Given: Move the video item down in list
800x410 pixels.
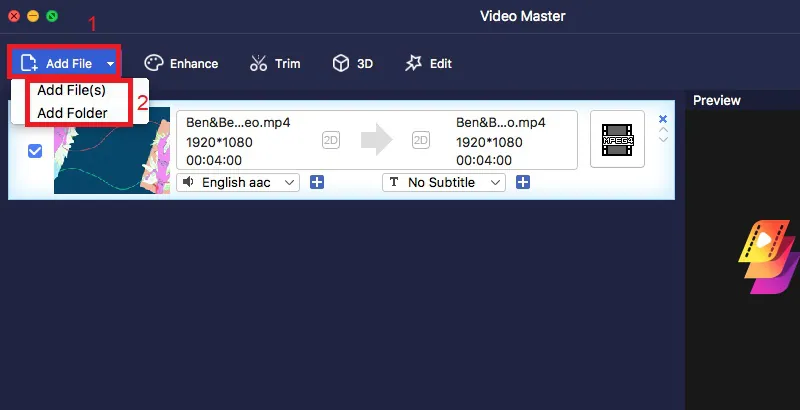Looking at the screenshot, I should click(663, 139).
